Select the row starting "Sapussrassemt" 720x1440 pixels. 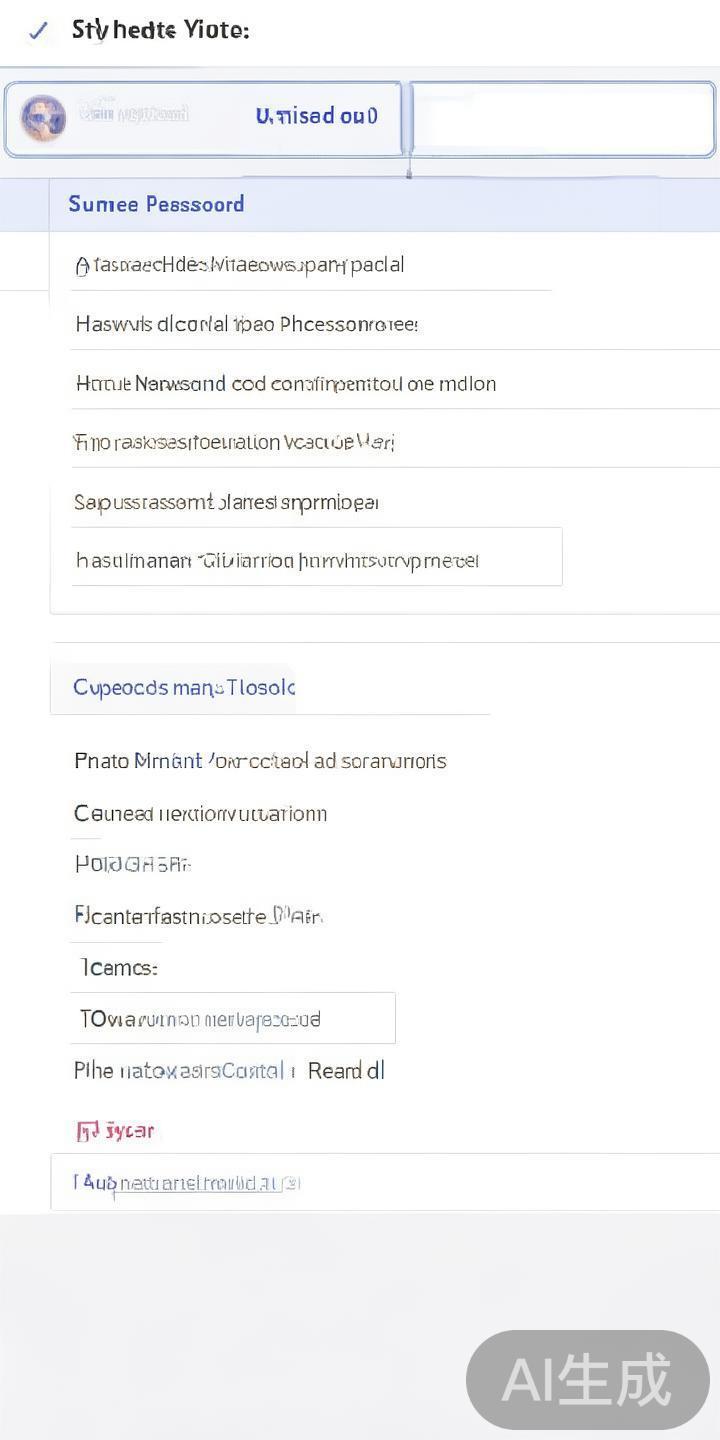coord(227,502)
